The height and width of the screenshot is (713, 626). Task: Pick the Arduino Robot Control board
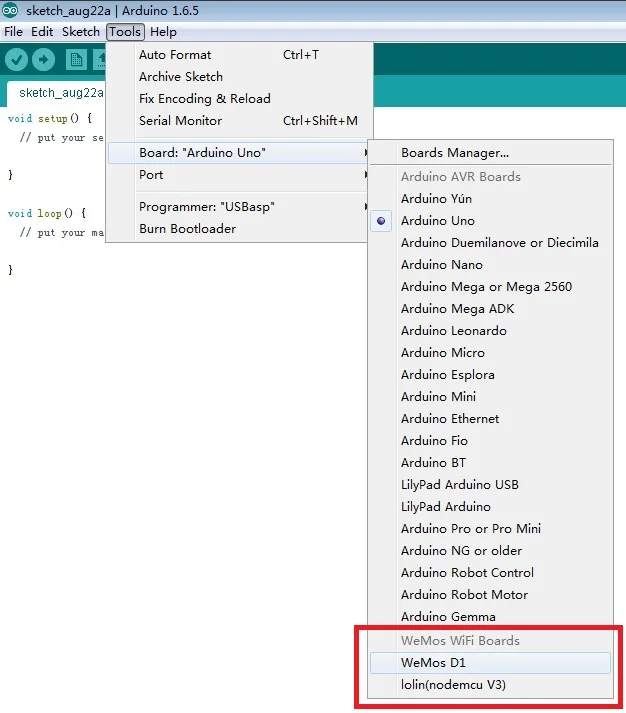[490, 573]
